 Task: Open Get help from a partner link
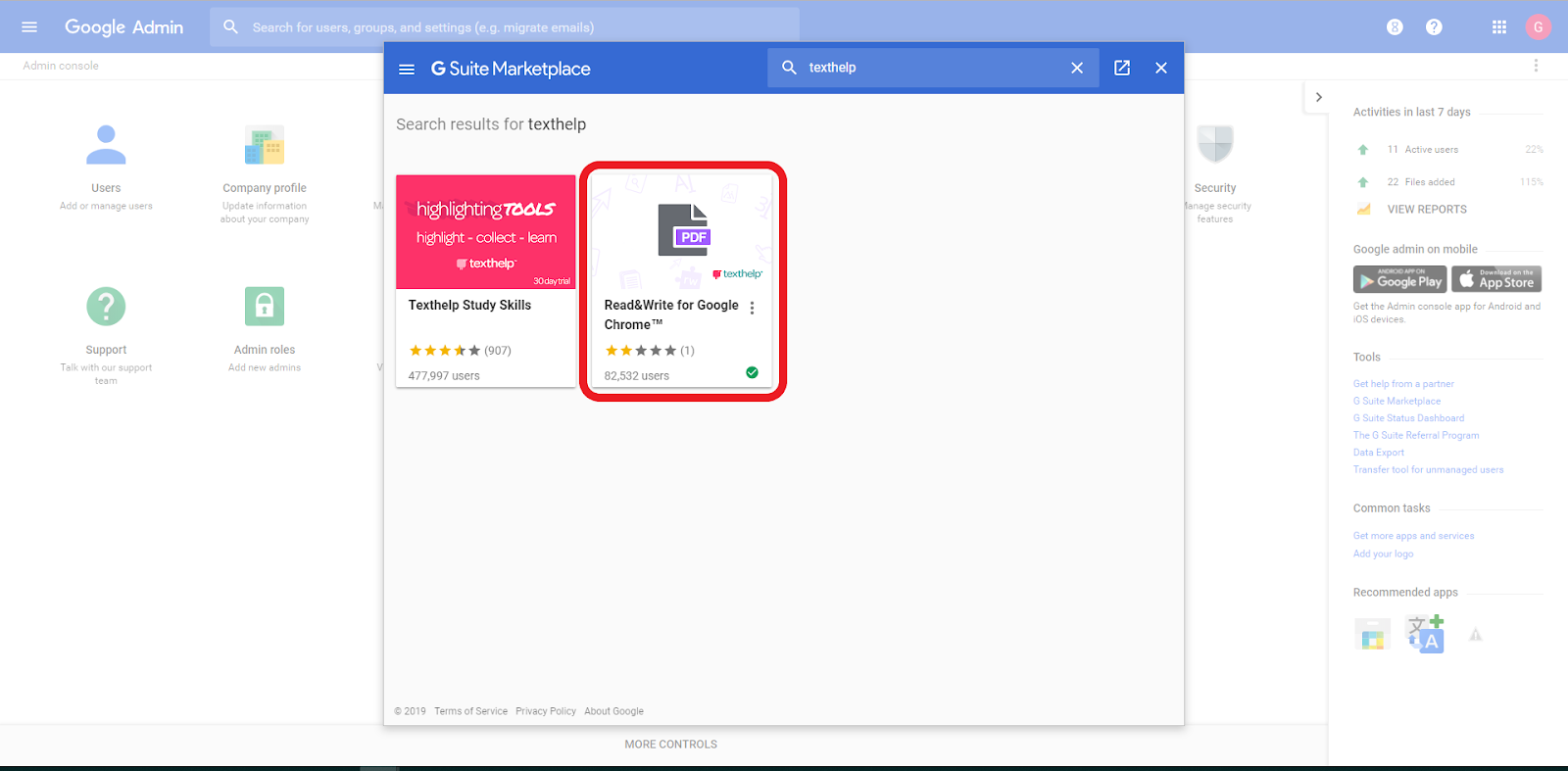click(x=1403, y=384)
